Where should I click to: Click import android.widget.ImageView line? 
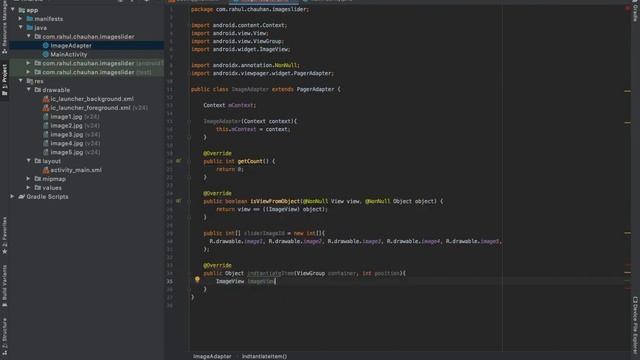[241, 49]
